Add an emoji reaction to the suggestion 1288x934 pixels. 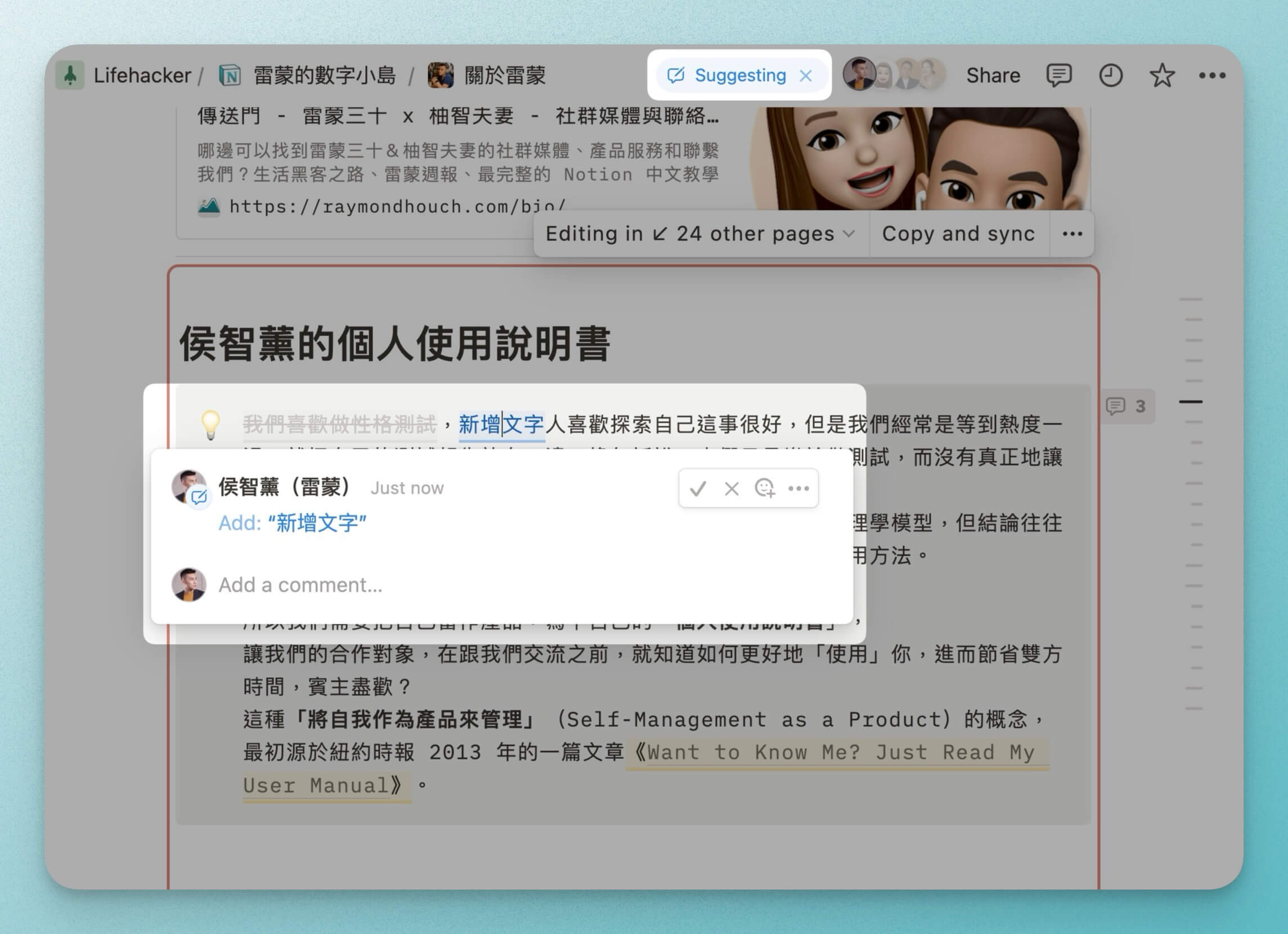tap(765, 488)
